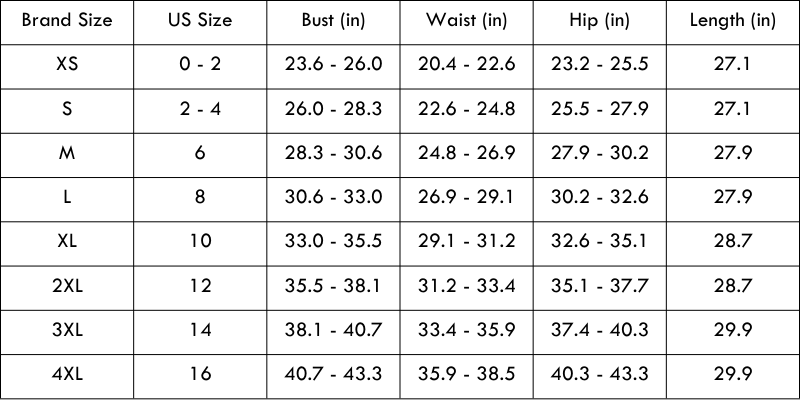Click the Hip (in) column header
The image size is (800, 400).
[x=600, y=21]
